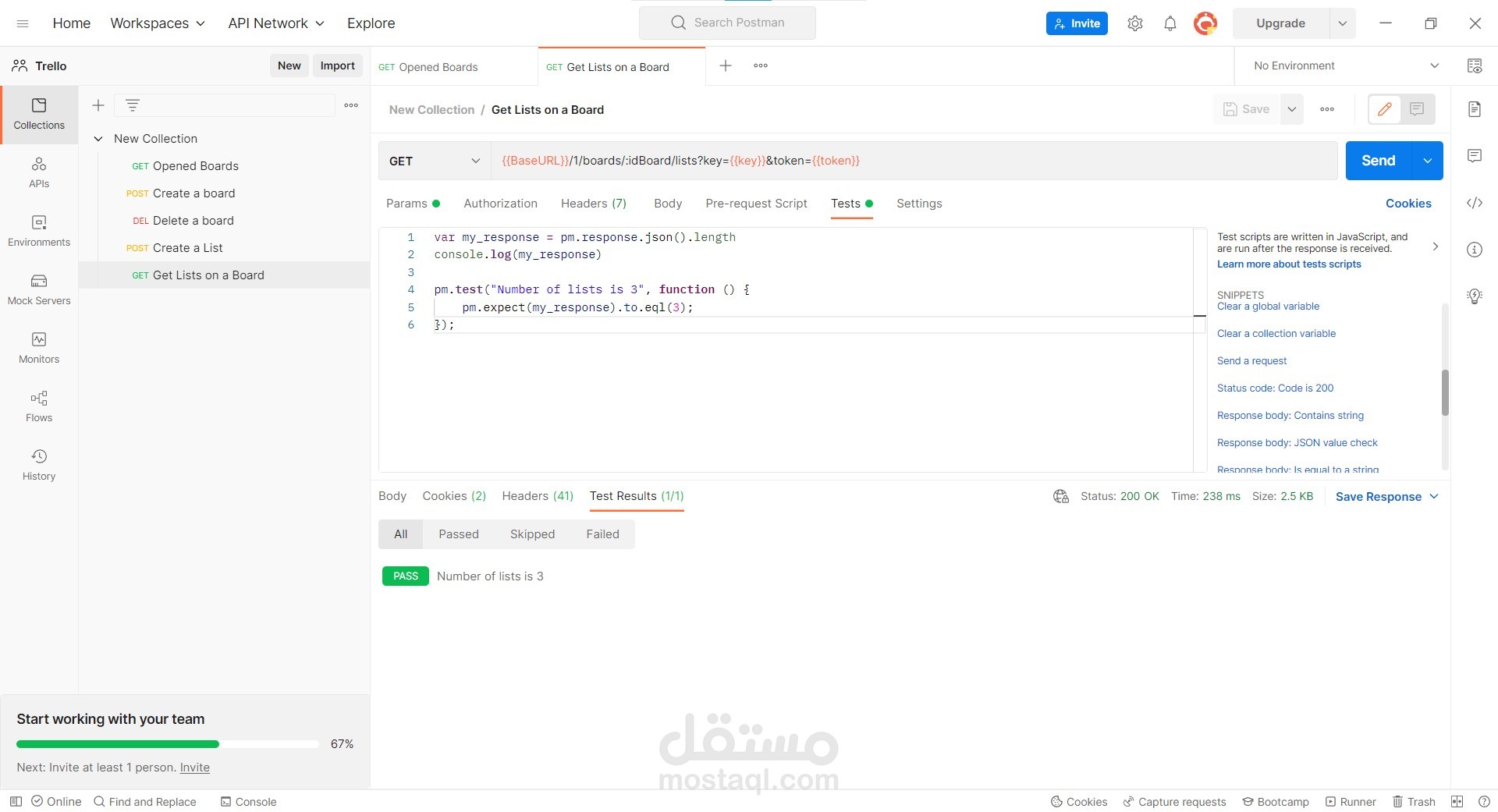The height and width of the screenshot is (812, 1498).
Task: Click the network globe icon beside Status
Action: [1061, 496]
